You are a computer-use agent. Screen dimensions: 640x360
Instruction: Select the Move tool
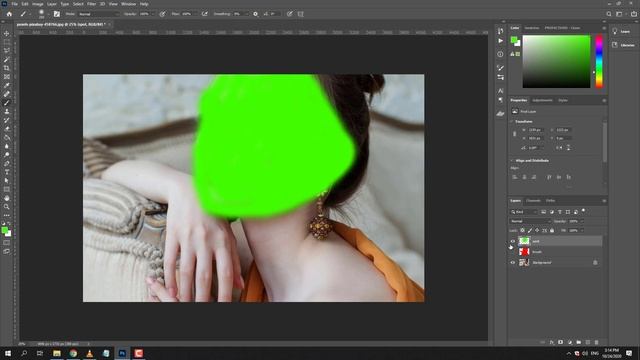(7, 33)
